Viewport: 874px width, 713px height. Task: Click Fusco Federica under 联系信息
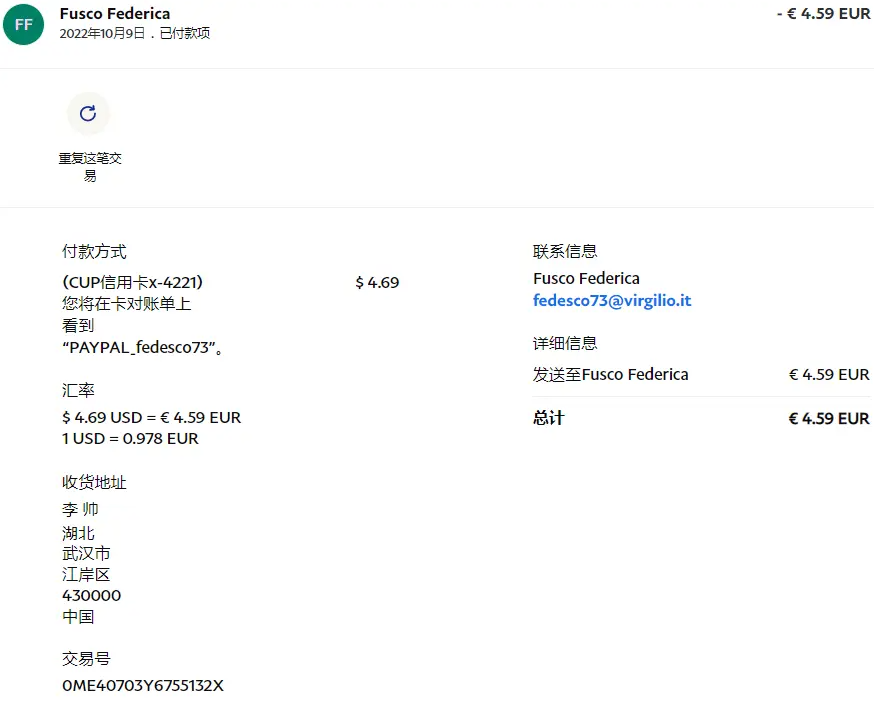pyautogui.click(x=586, y=278)
